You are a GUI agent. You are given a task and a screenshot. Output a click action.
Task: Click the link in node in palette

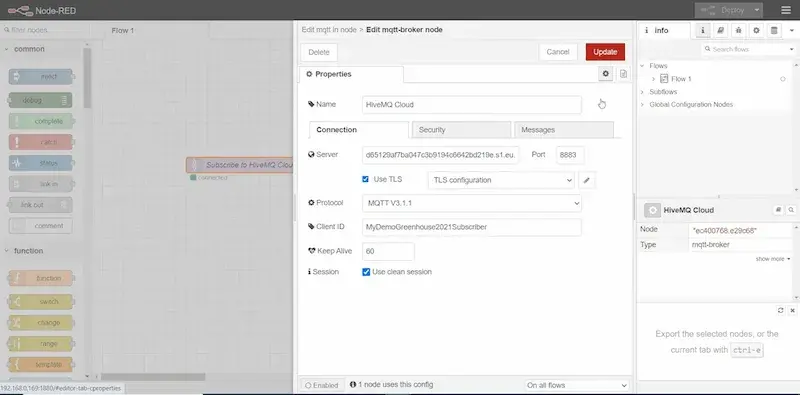coord(41,184)
